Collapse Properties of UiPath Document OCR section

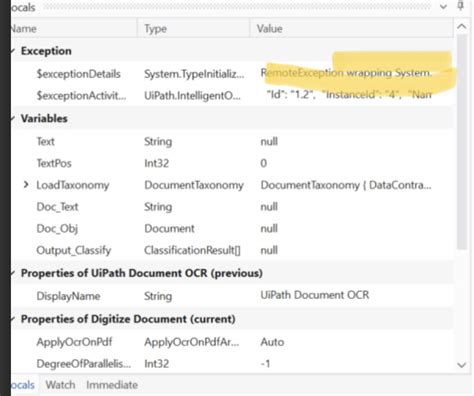(13, 273)
